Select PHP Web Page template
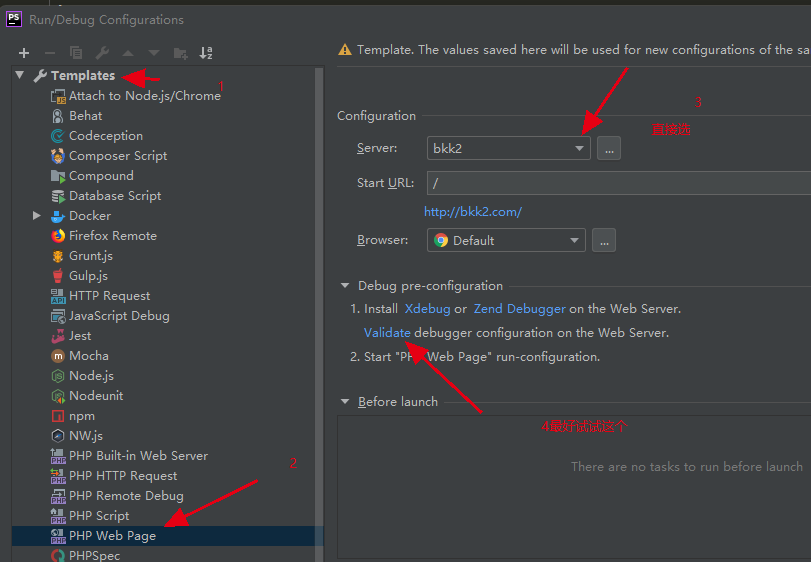The width and height of the screenshot is (811, 562). tap(168, 536)
